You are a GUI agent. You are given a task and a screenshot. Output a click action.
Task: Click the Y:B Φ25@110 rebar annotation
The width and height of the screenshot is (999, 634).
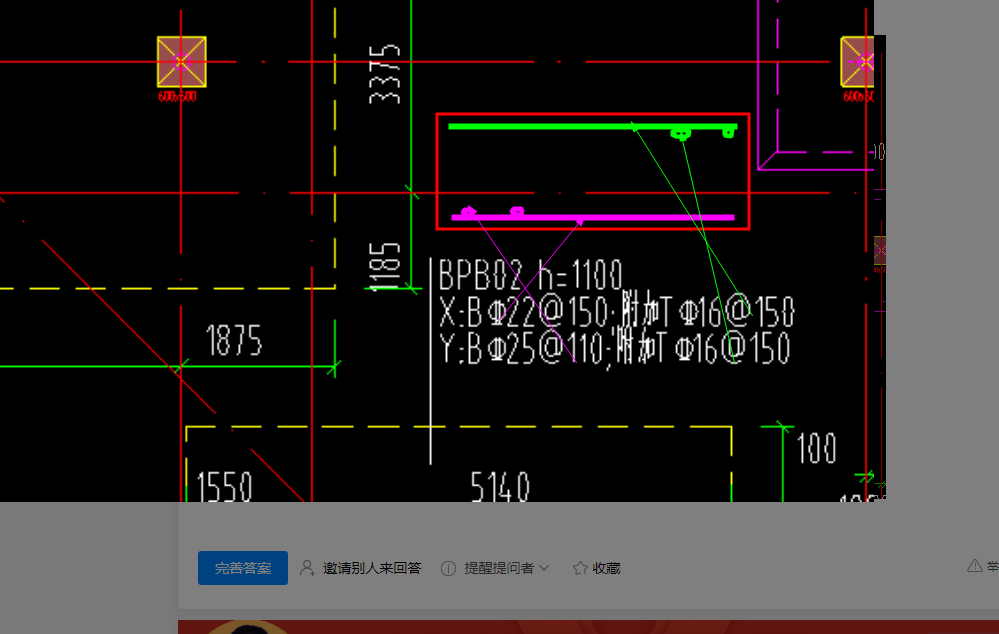tap(615, 348)
